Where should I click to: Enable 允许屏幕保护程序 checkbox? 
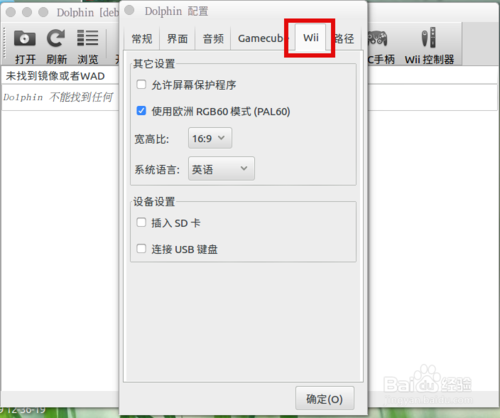141,84
